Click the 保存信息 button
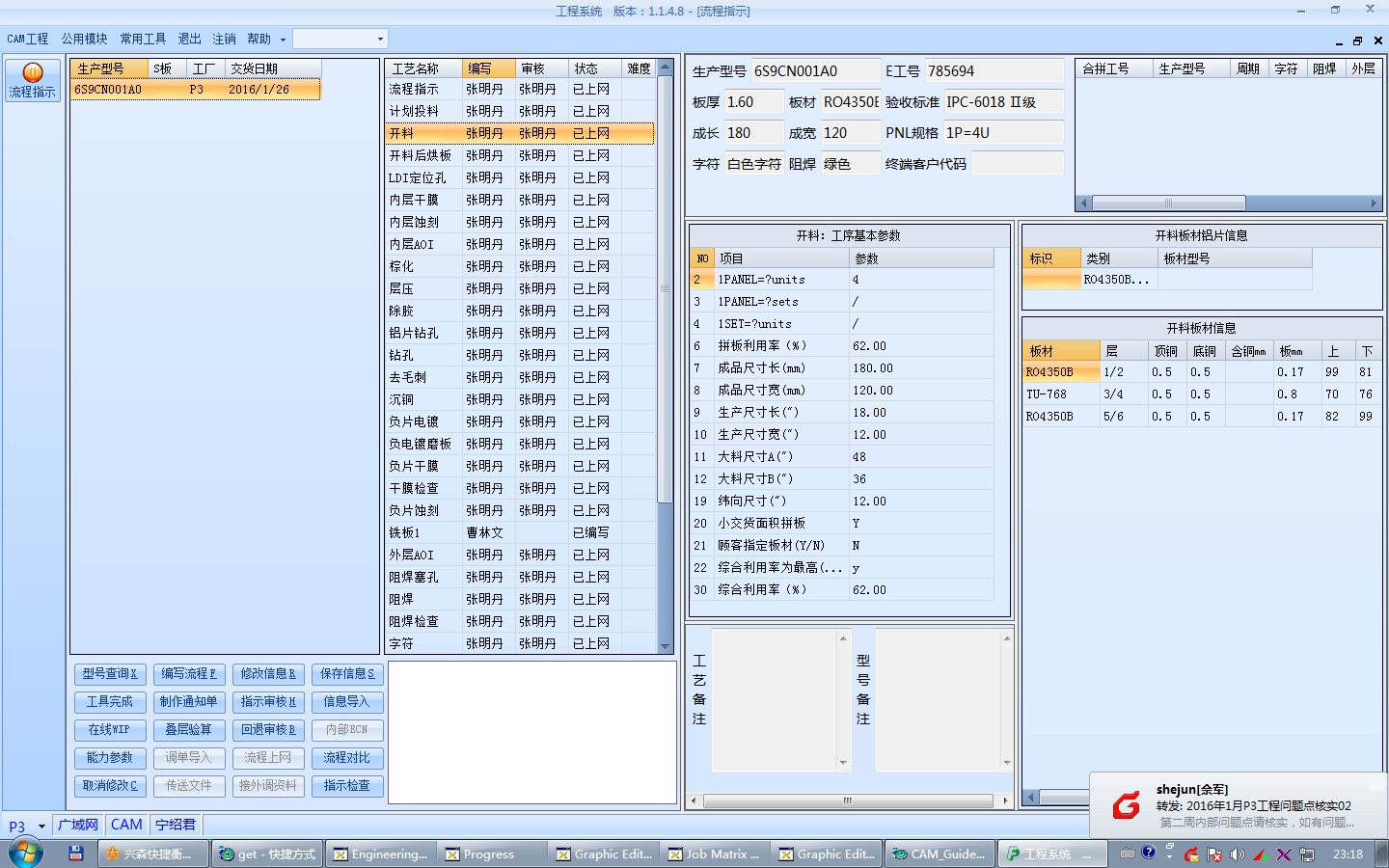 (x=347, y=674)
